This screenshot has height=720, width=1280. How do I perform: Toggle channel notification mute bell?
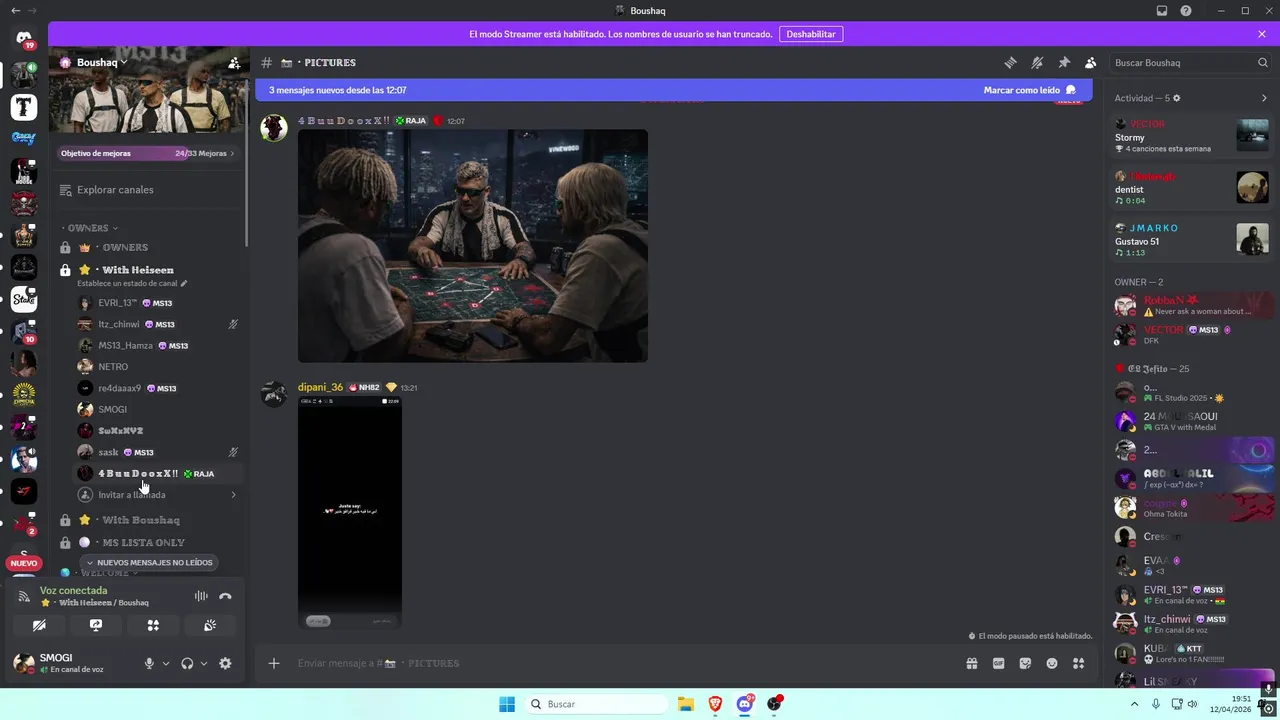[1037, 63]
